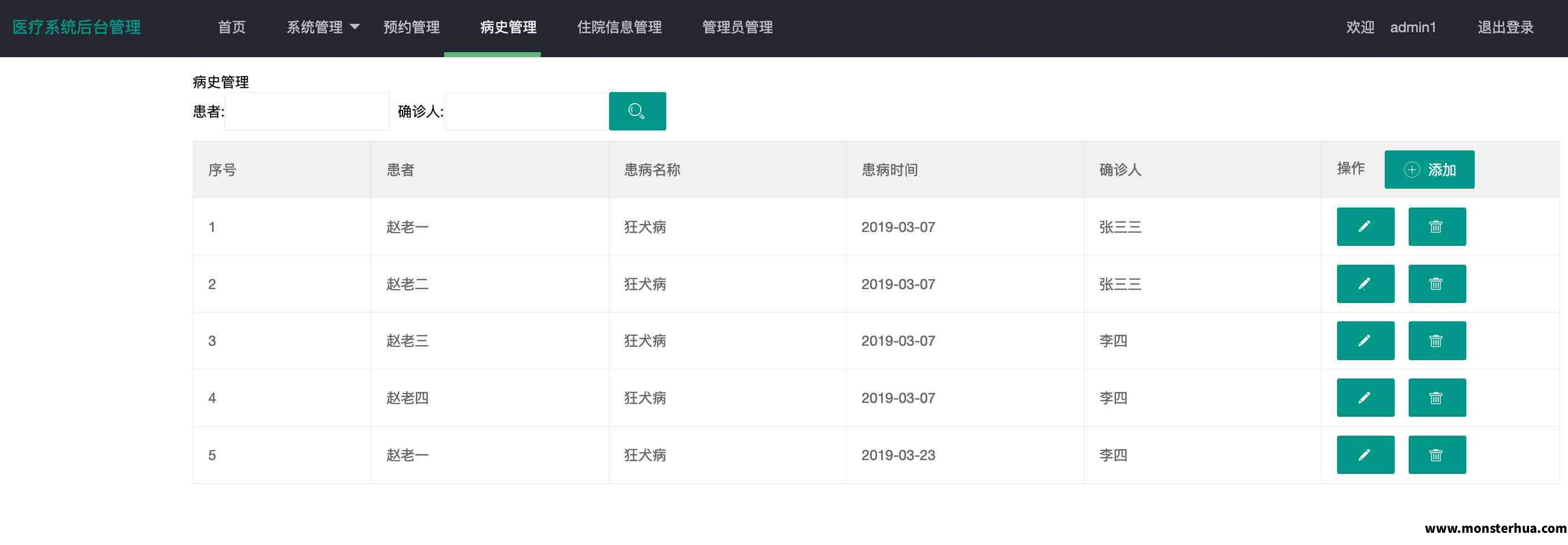This screenshot has width=1568, height=545.
Task: Click patient name 赵老一 in row 5
Action: 407,455
